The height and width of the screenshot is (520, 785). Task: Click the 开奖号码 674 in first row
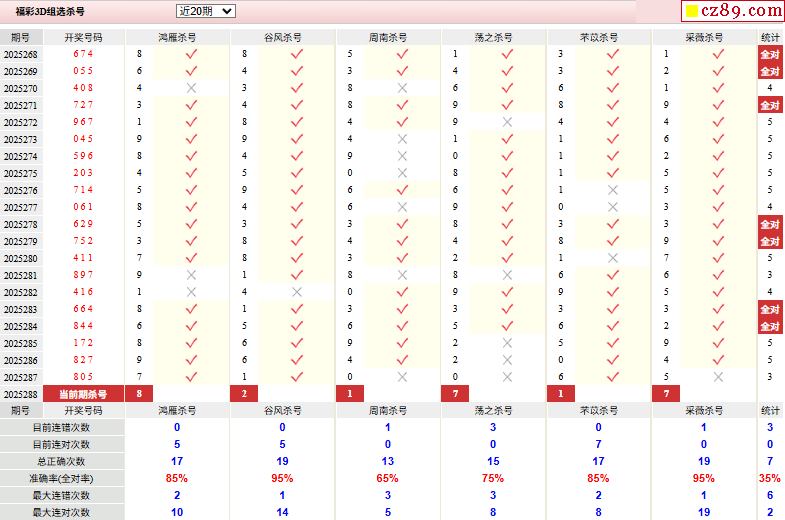point(83,54)
